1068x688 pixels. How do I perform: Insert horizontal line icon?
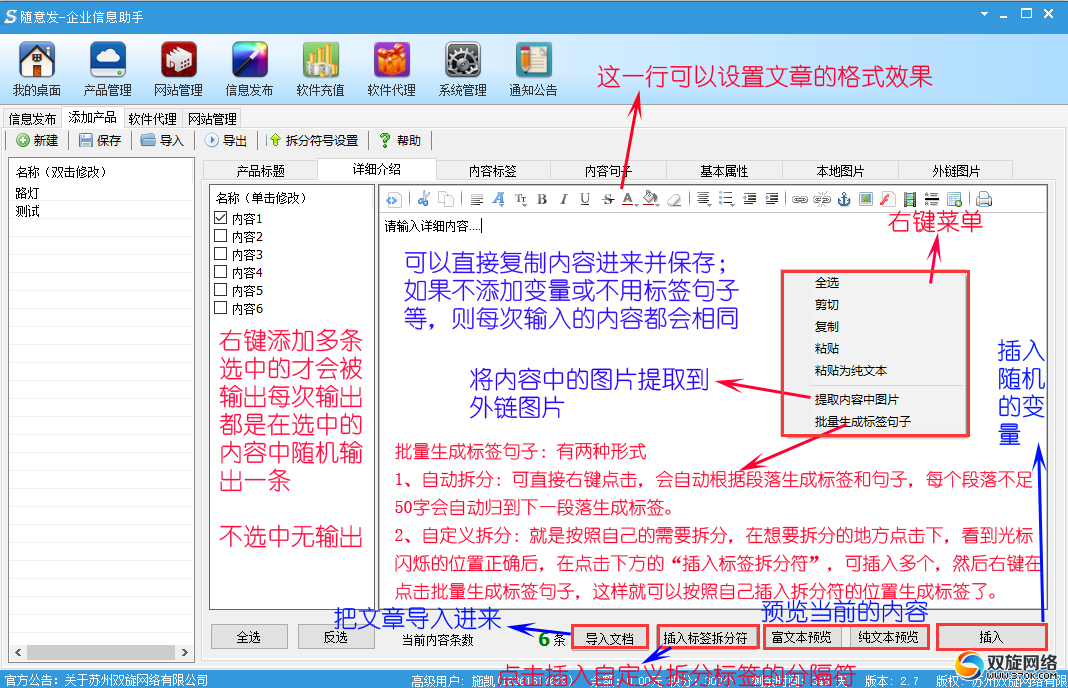[931, 199]
